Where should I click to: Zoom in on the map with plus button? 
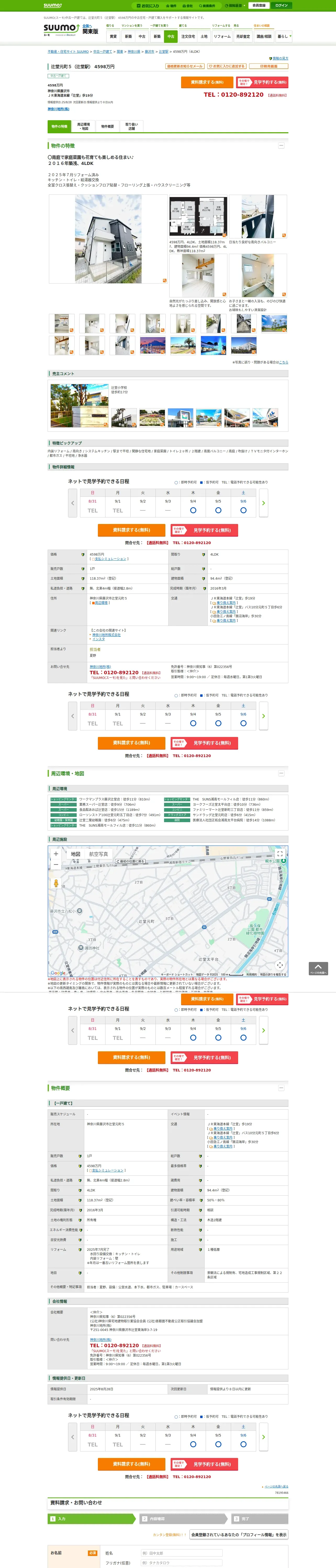coord(56,854)
